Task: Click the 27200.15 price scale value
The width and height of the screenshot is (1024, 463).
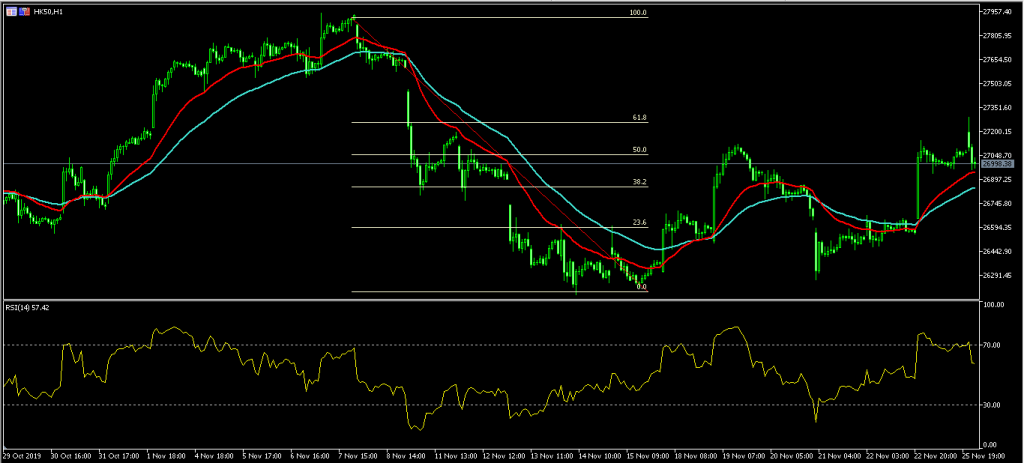Action: pyautogui.click(x=1000, y=132)
